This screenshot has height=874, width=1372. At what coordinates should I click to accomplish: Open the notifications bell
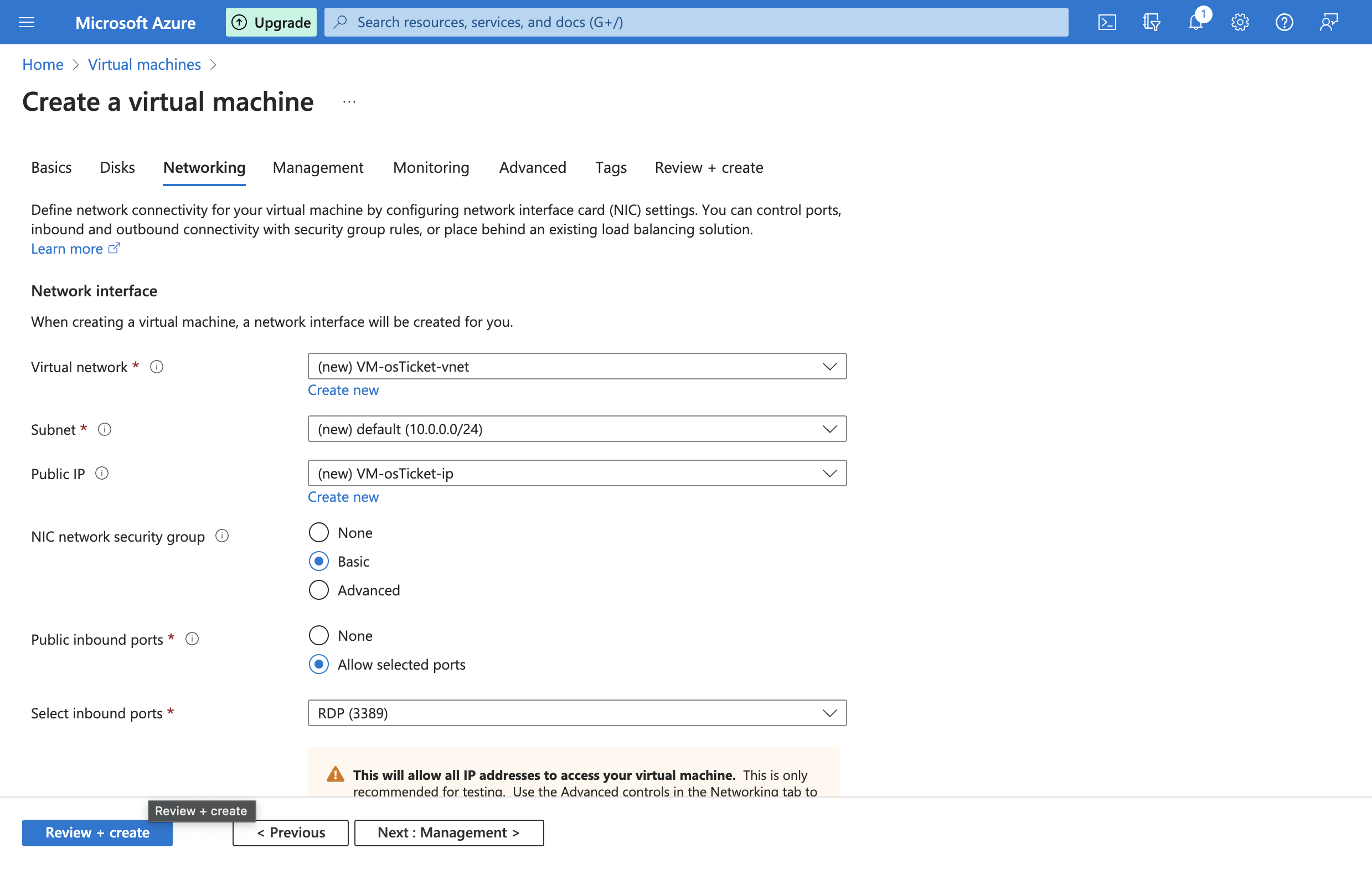coord(1195,22)
